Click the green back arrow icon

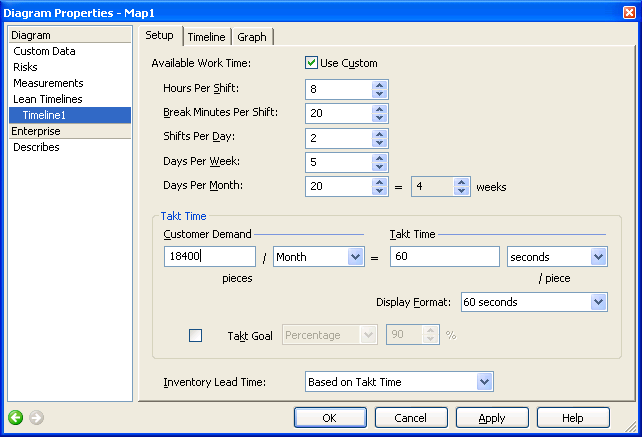16,417
